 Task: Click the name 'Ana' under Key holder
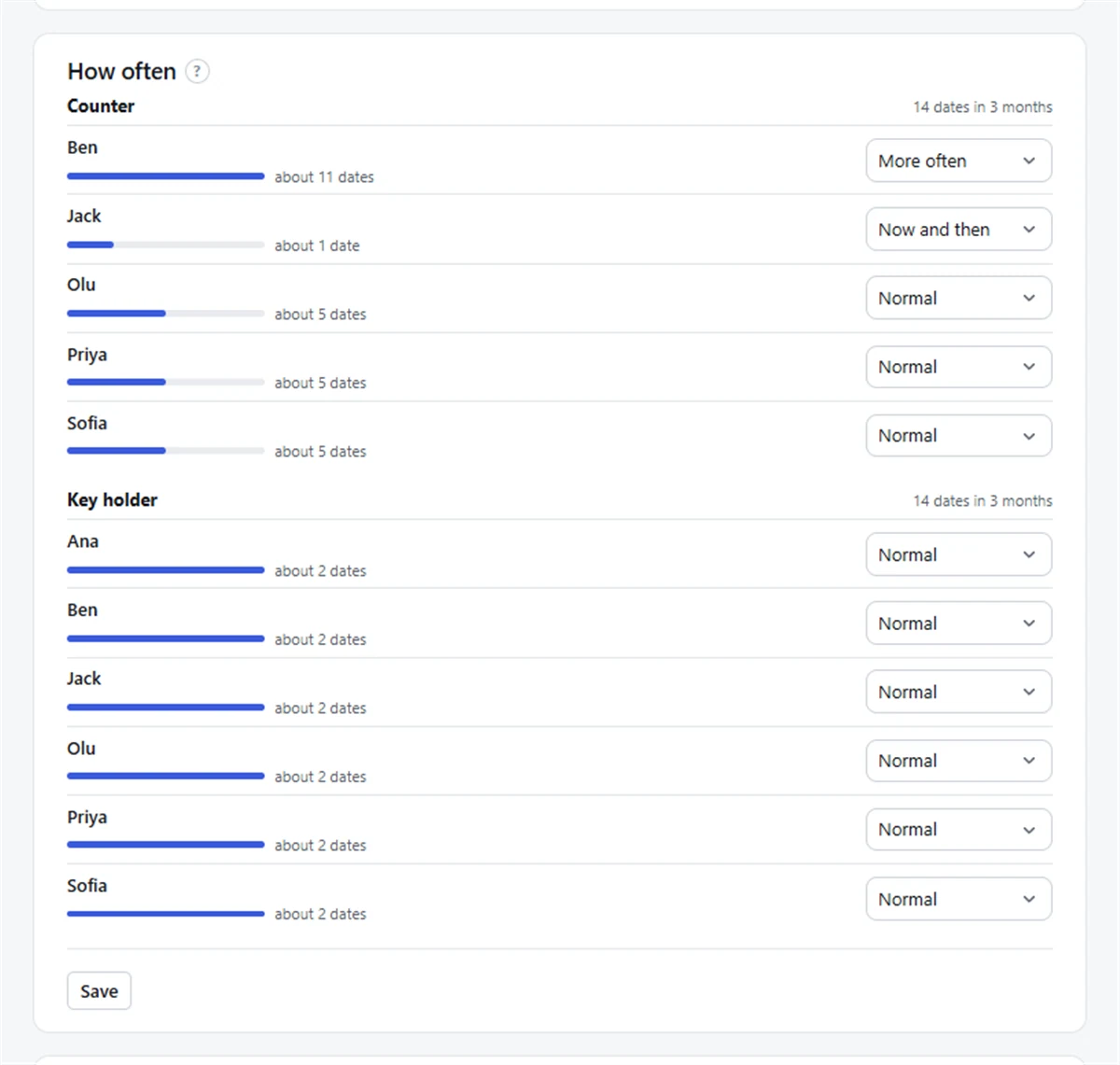83,541
